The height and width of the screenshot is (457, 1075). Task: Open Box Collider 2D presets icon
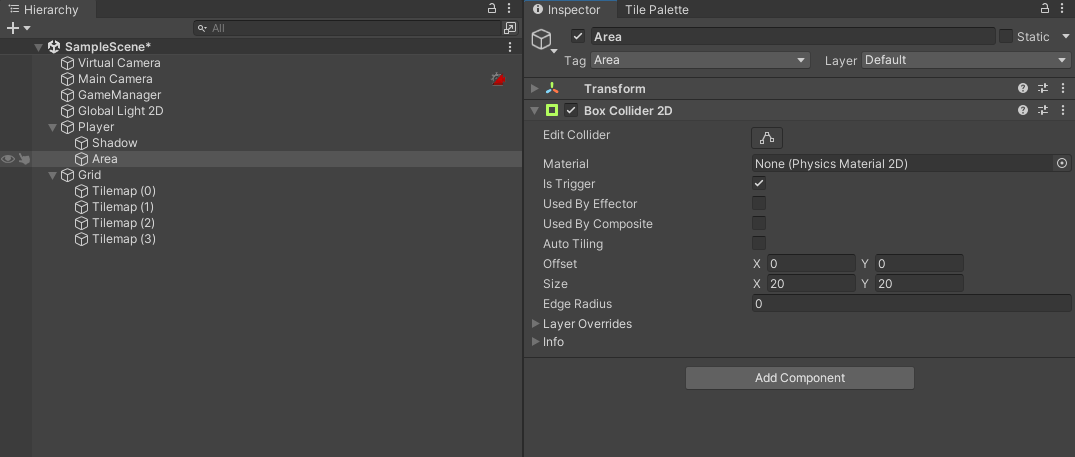coord(1043,110)
